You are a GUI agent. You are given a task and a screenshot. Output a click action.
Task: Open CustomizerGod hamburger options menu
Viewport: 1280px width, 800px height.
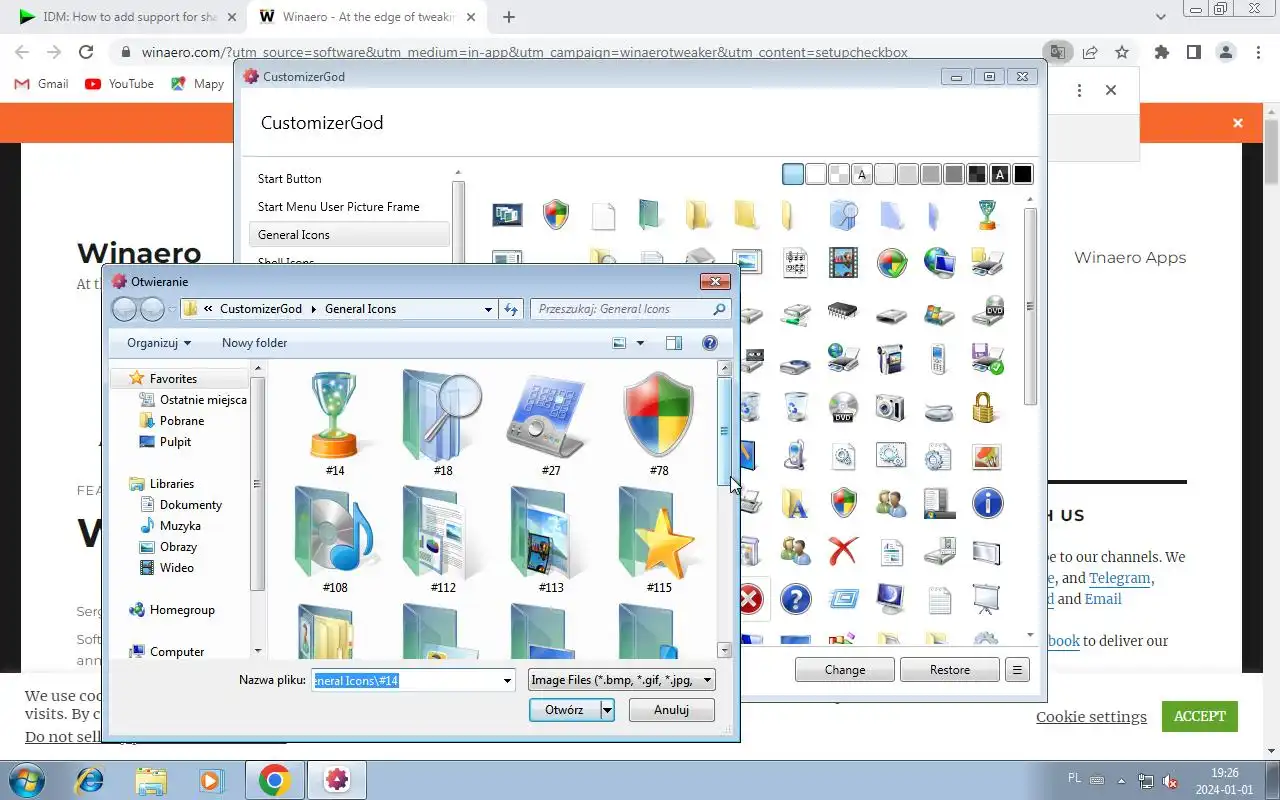(x=1017, y=670)
